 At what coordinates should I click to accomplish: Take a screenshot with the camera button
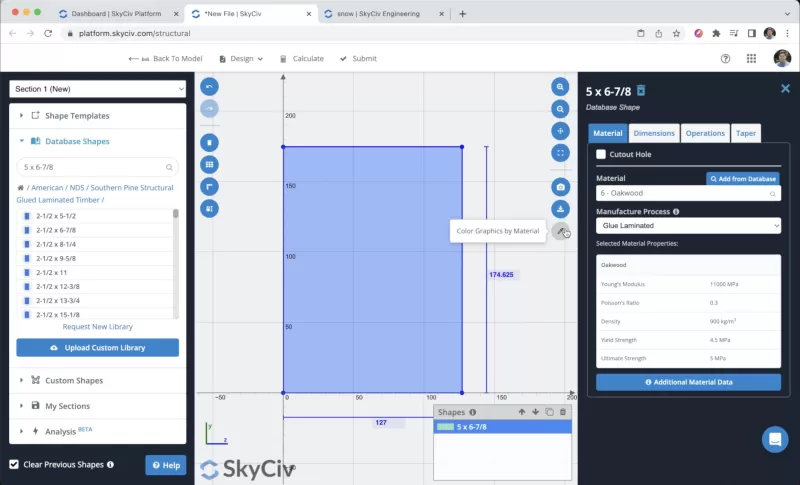click(x=560, y=187)
